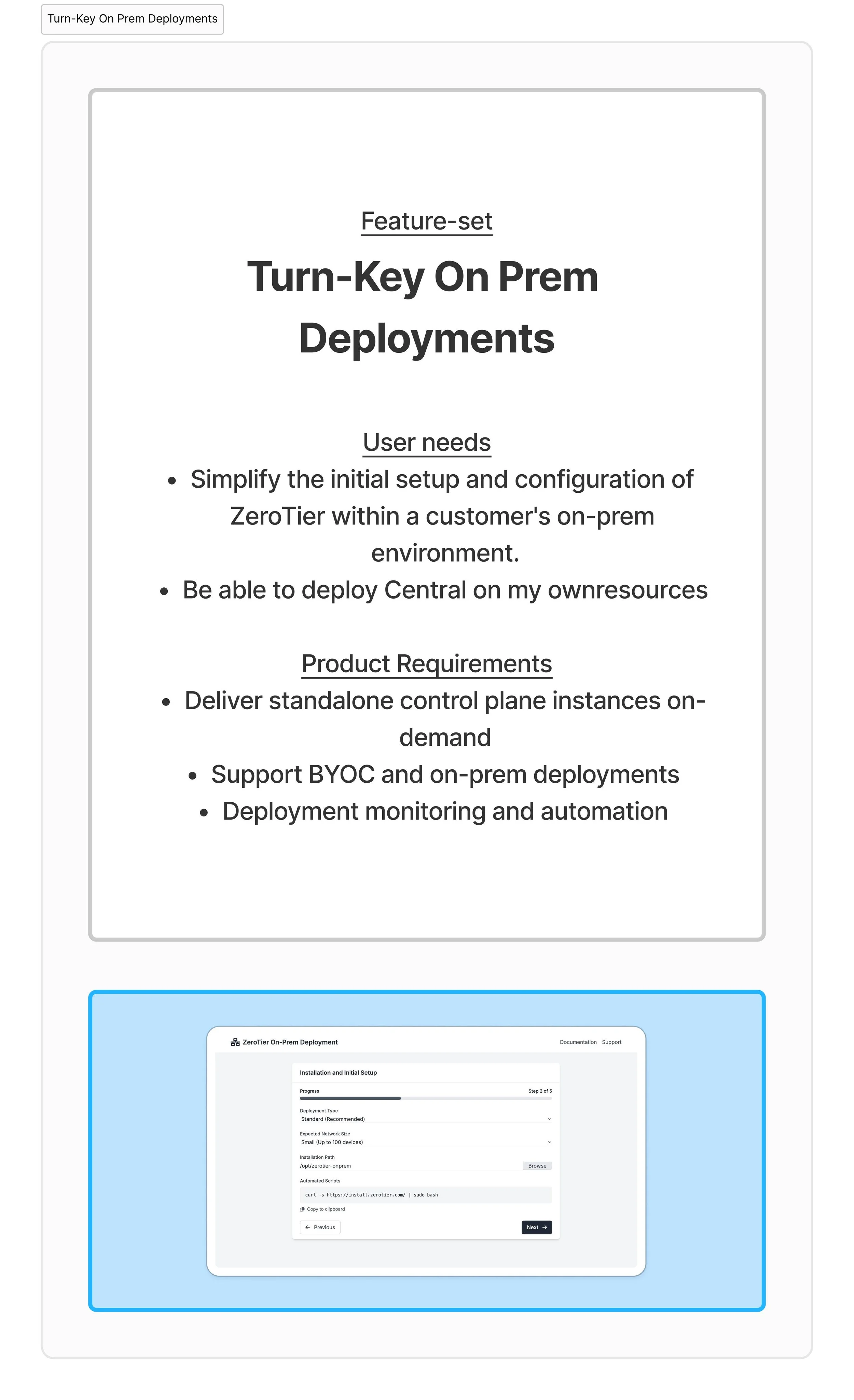The height and width of the screenshot is (1400, 854).
Task: Click the Next button to continue setup
Action: [536, 1227]
